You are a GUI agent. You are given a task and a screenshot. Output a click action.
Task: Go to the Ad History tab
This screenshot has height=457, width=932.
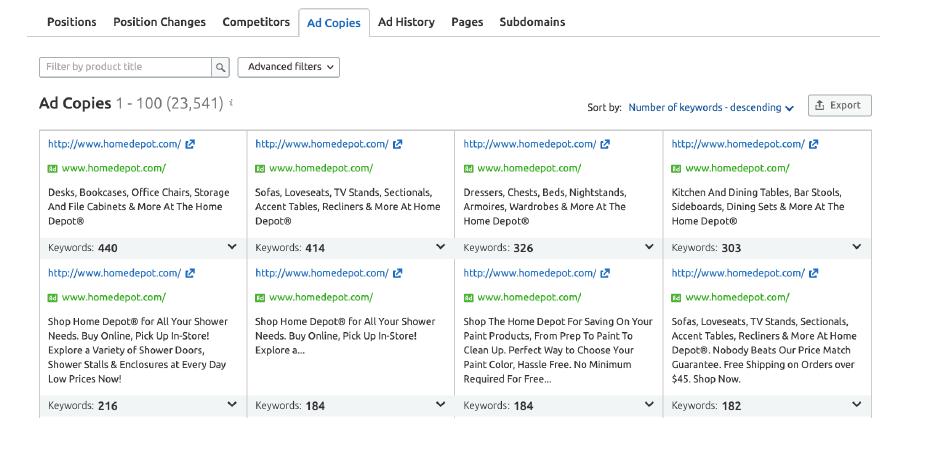406,22
